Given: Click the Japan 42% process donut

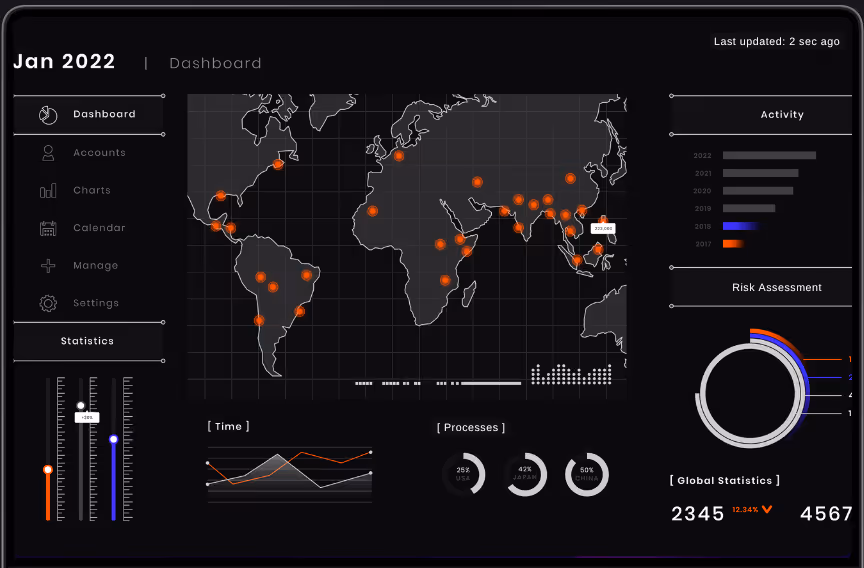Looking at the screenshot, I should pyautogui.click(x=525, y=474).
